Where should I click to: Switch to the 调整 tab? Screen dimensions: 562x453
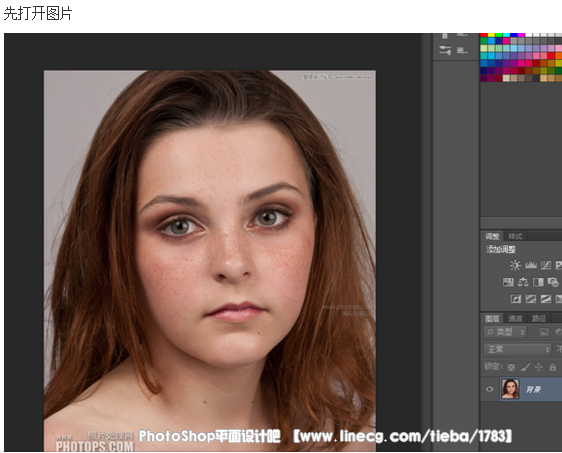coord(492,236)
